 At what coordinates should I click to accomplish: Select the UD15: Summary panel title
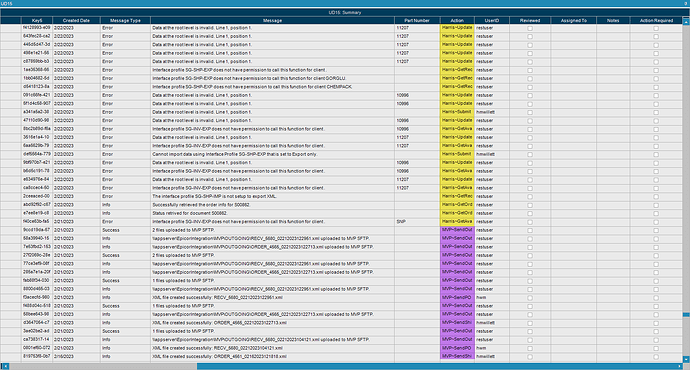coord(345,12)
